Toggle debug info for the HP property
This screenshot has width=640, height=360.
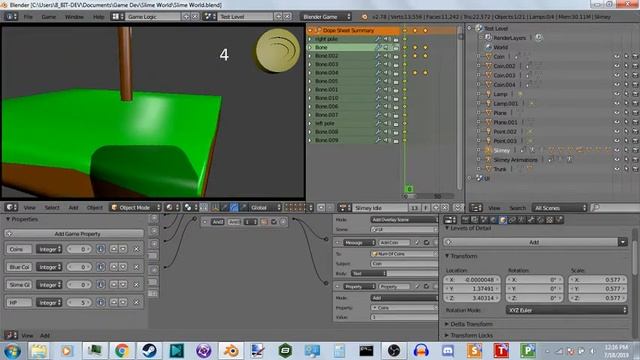coord(100,302)
